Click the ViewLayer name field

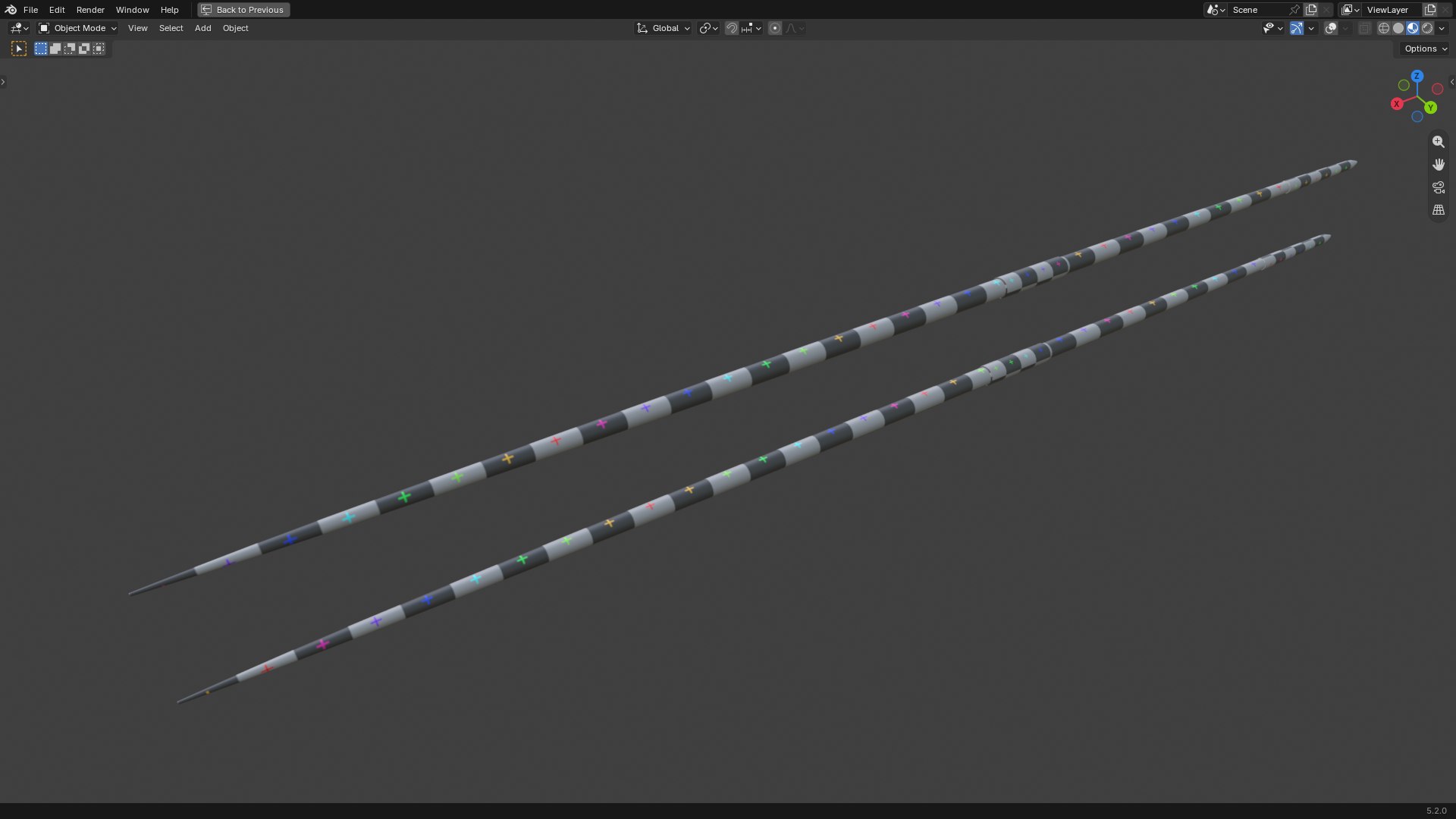tap(1393, 10)
